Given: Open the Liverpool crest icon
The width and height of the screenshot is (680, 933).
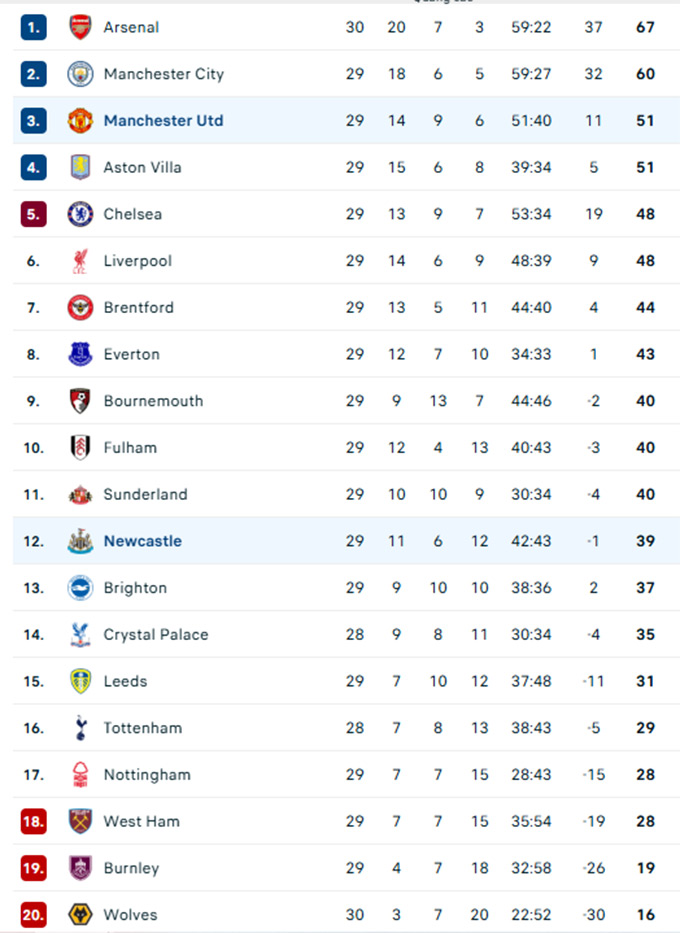Looking at the screenshot, I should (x=80, y=261).
